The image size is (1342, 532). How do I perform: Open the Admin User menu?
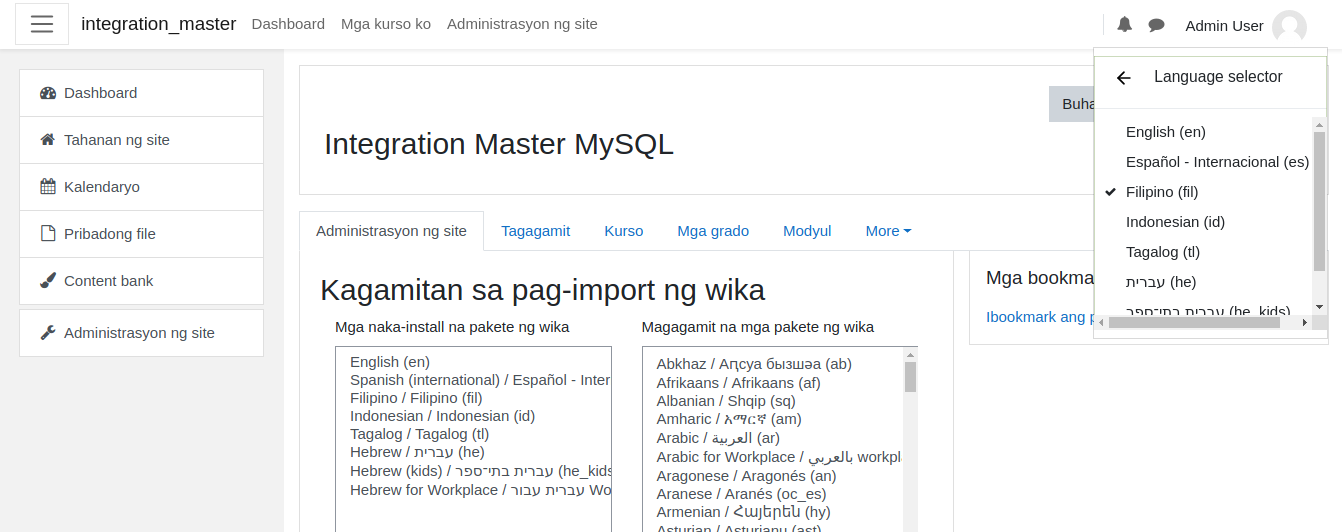(x=1246, y=26)
